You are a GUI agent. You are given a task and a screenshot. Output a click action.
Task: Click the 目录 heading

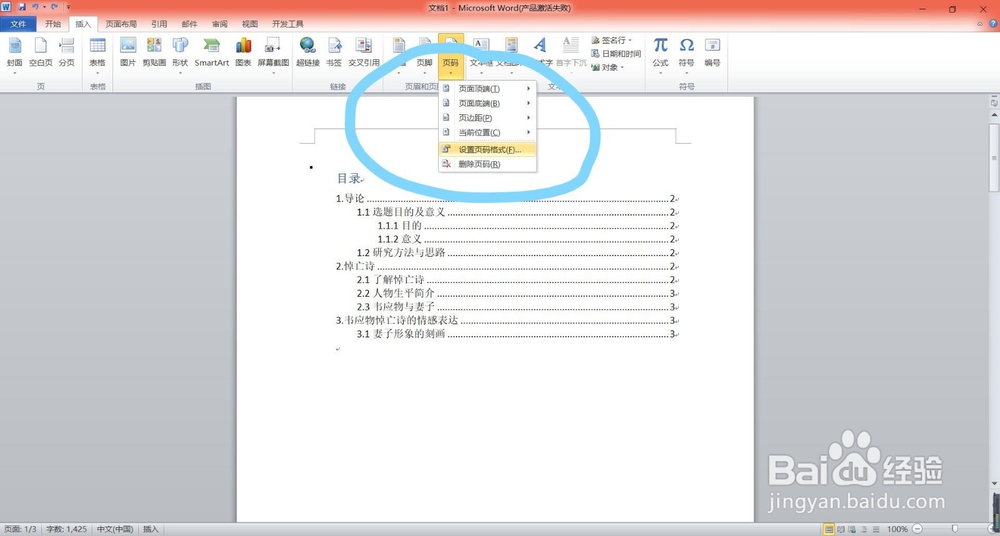pyautogui.click(x=349, y=179)
